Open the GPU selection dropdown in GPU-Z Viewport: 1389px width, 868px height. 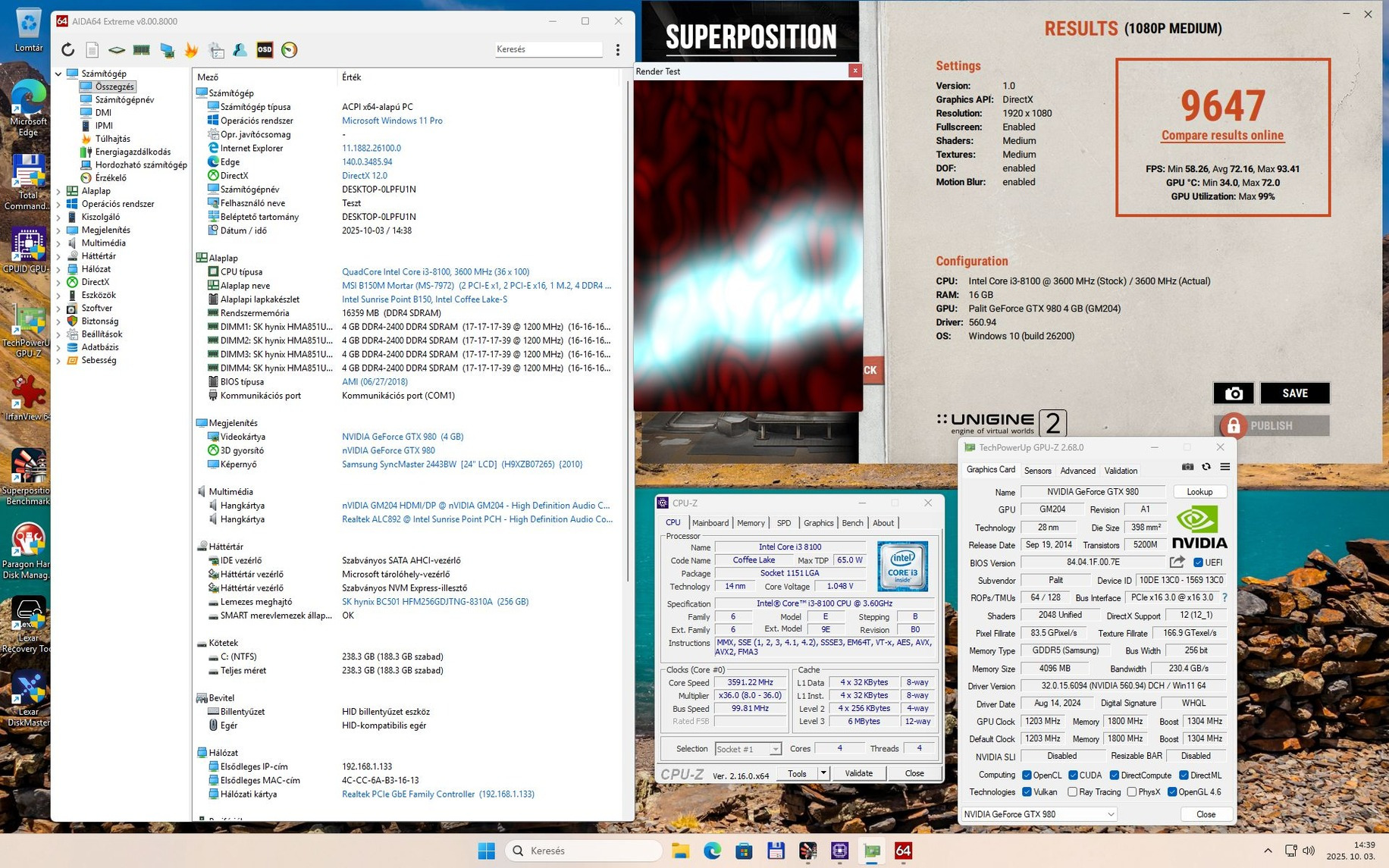pos(1039,814)
